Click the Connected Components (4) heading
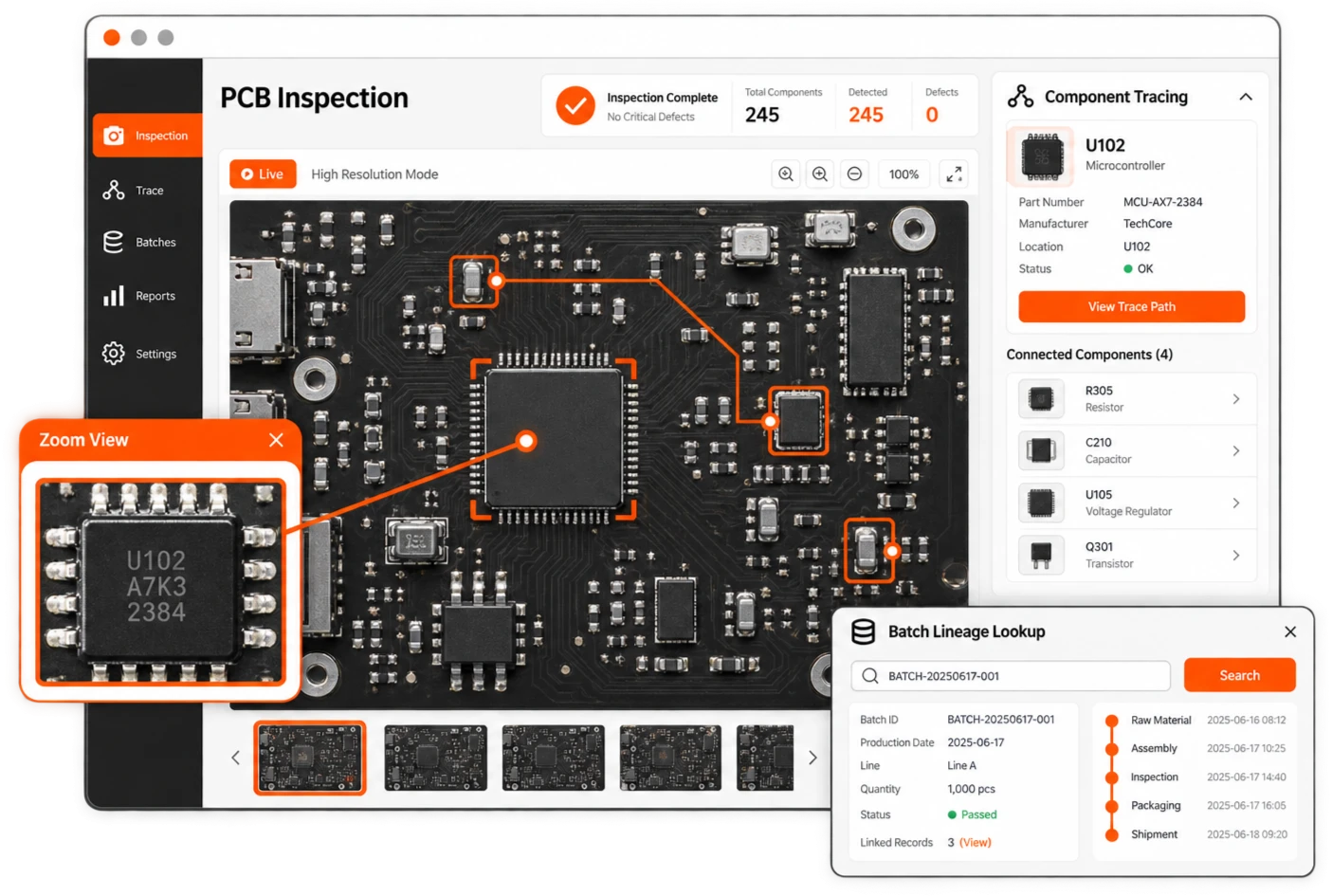Screen dimensions: 1332x896 click(x=1089, y=355)
